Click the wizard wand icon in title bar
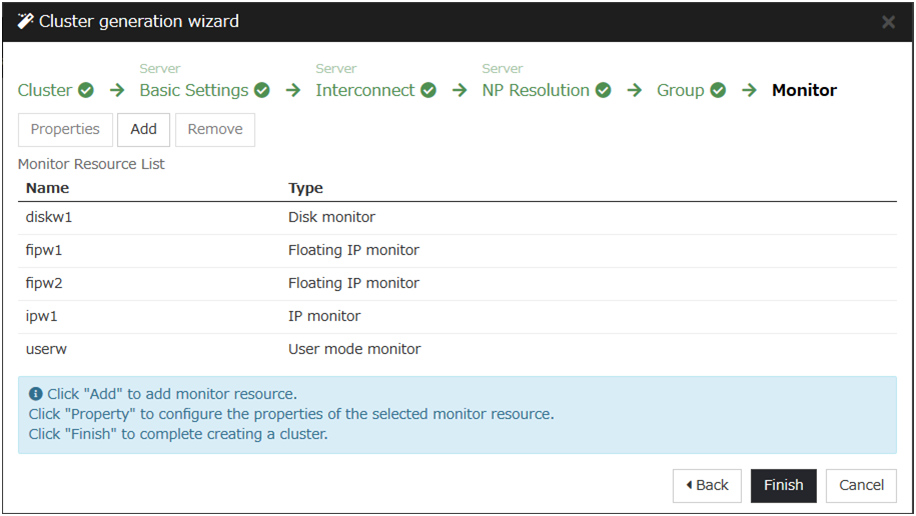This screenshot has height=516, width=916. tap(25, 21)
